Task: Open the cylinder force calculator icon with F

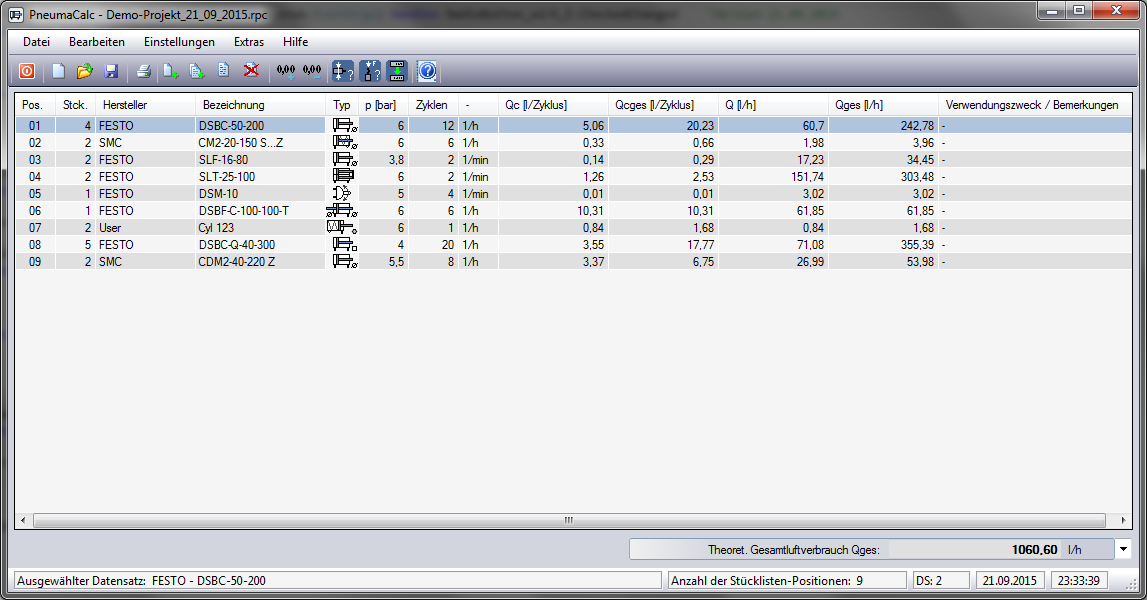Action: click(371, 71)
